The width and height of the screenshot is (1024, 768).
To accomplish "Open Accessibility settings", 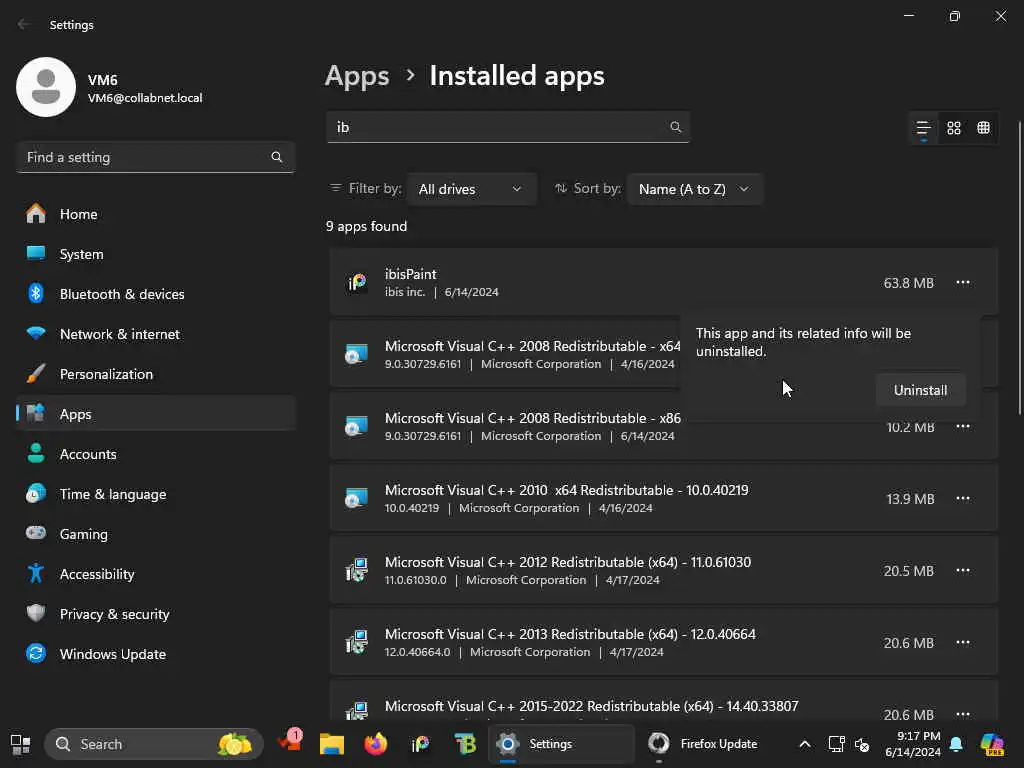I will (x=155, y=574).
